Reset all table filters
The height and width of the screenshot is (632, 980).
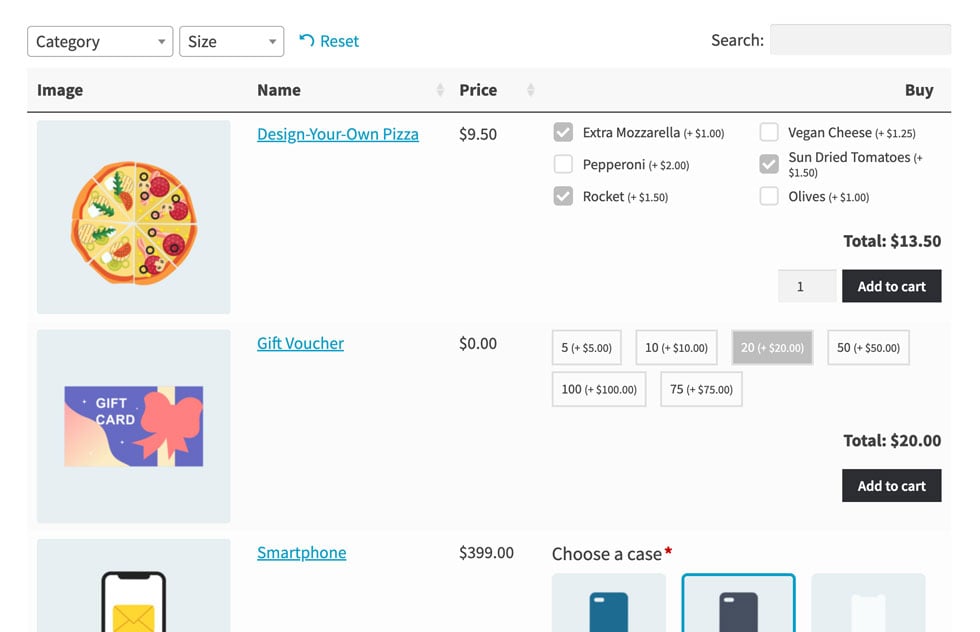(330, 40)
